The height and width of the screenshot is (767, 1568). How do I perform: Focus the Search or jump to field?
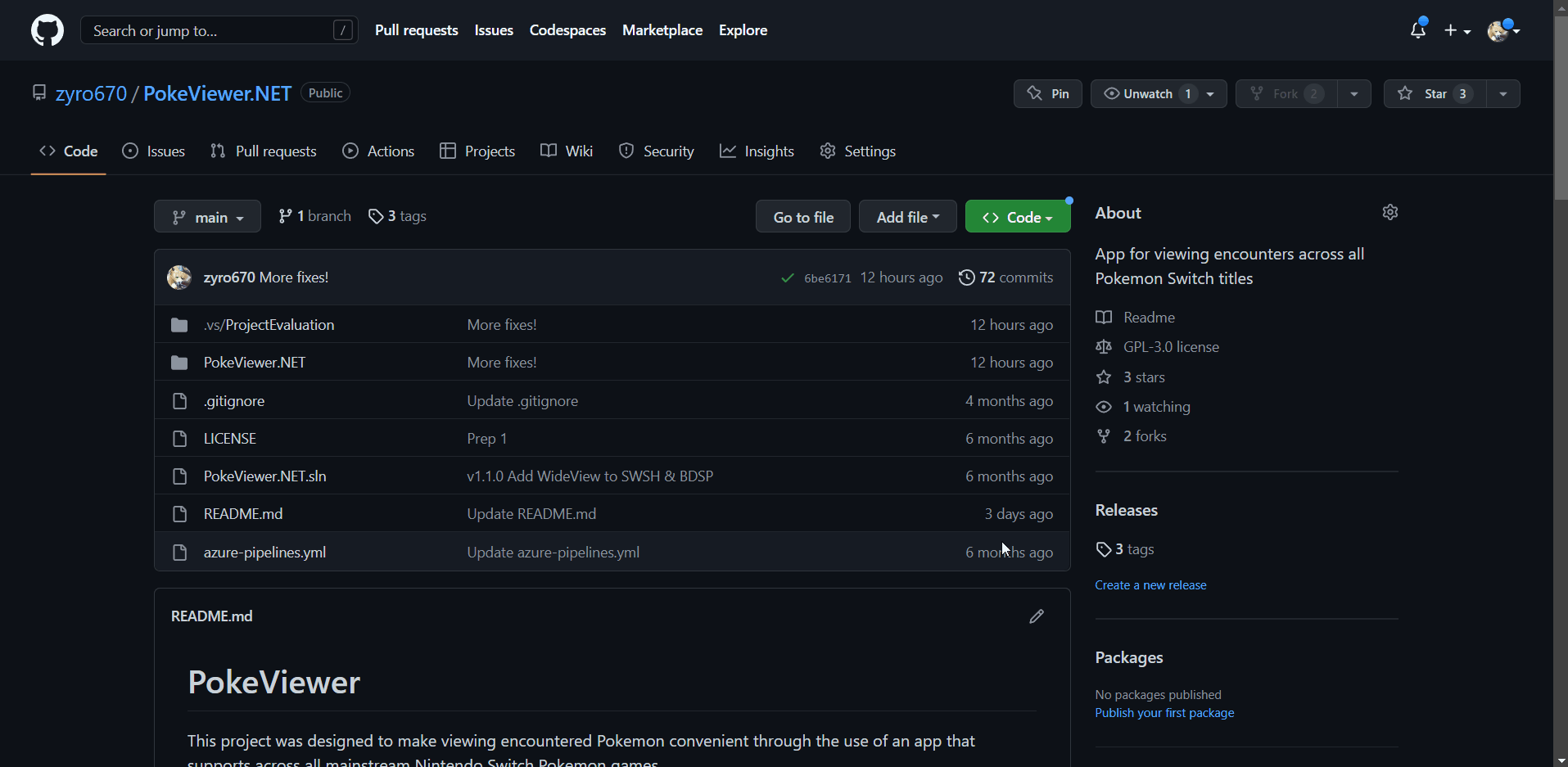pyautogui.click(x=219, y=30)
